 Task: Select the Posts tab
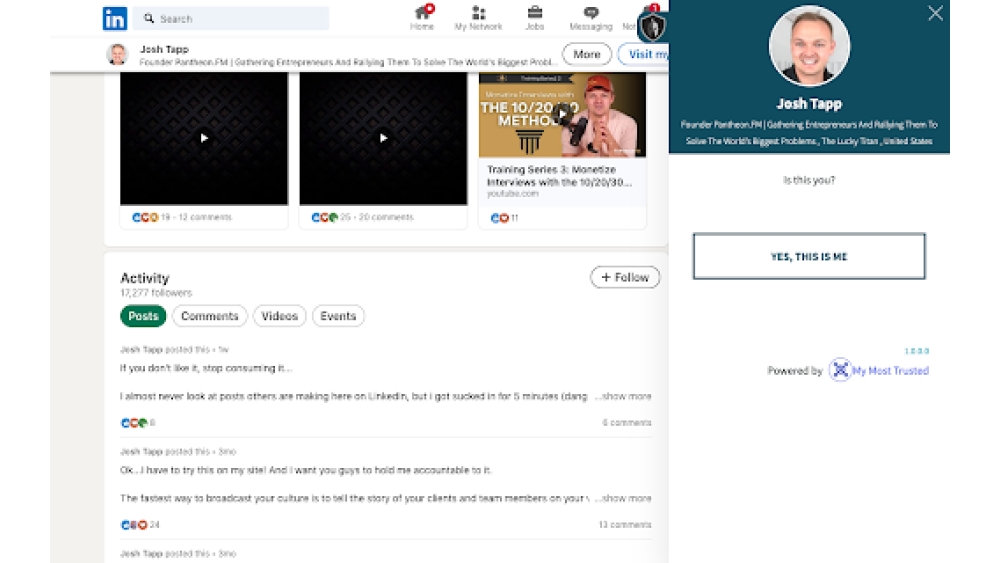(x=143, y=316)
